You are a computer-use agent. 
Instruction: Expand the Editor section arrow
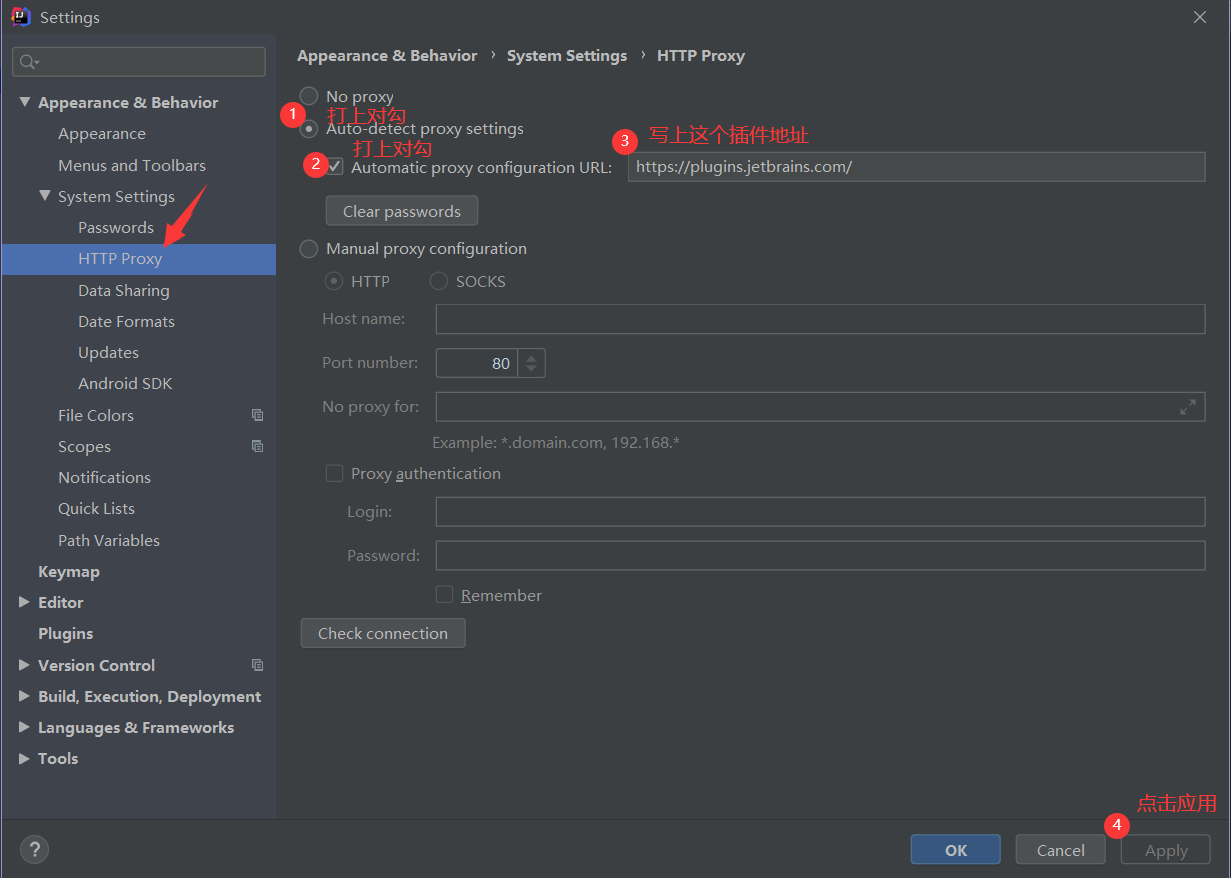click(24, 602)
